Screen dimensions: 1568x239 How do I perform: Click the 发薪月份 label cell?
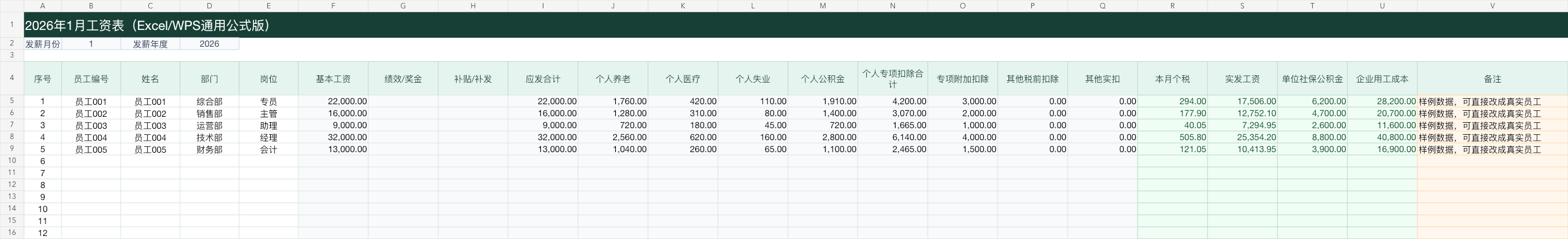42,44
